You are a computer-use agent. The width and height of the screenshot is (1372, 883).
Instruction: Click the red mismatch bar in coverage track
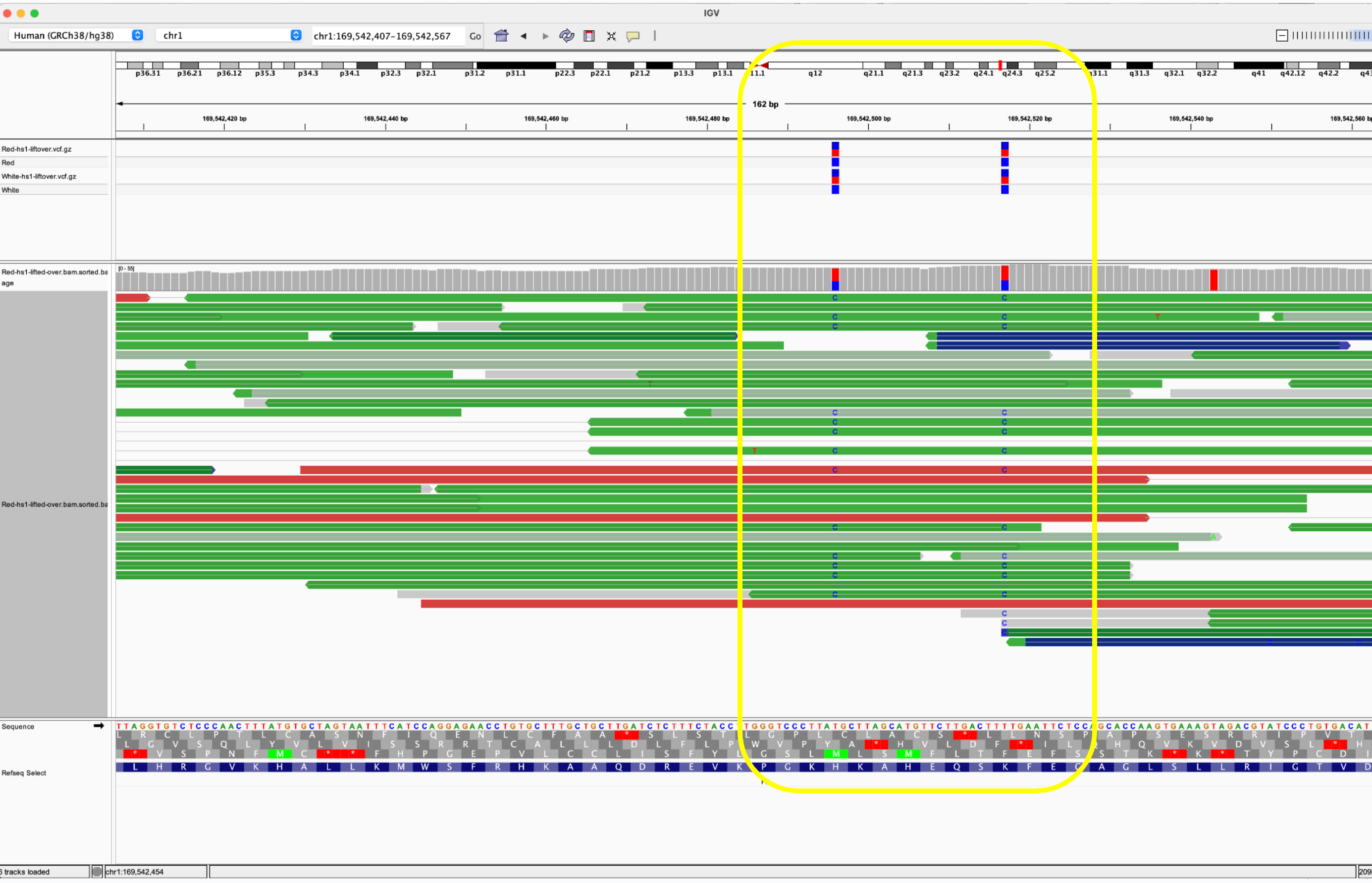1213,280
